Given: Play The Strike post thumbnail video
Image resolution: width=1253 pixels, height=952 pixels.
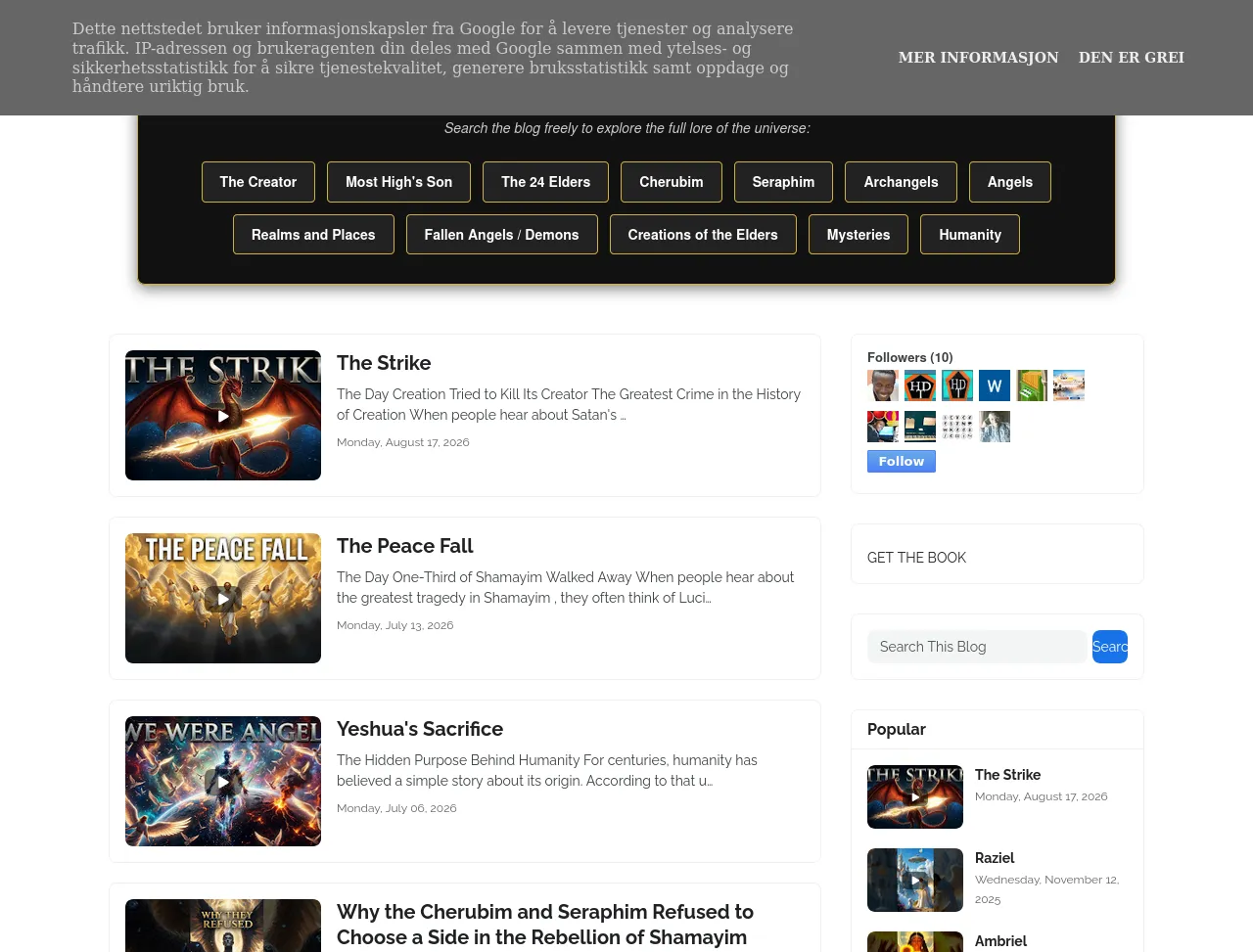Looking at the screenshot, I should click(x=223, y=416).
